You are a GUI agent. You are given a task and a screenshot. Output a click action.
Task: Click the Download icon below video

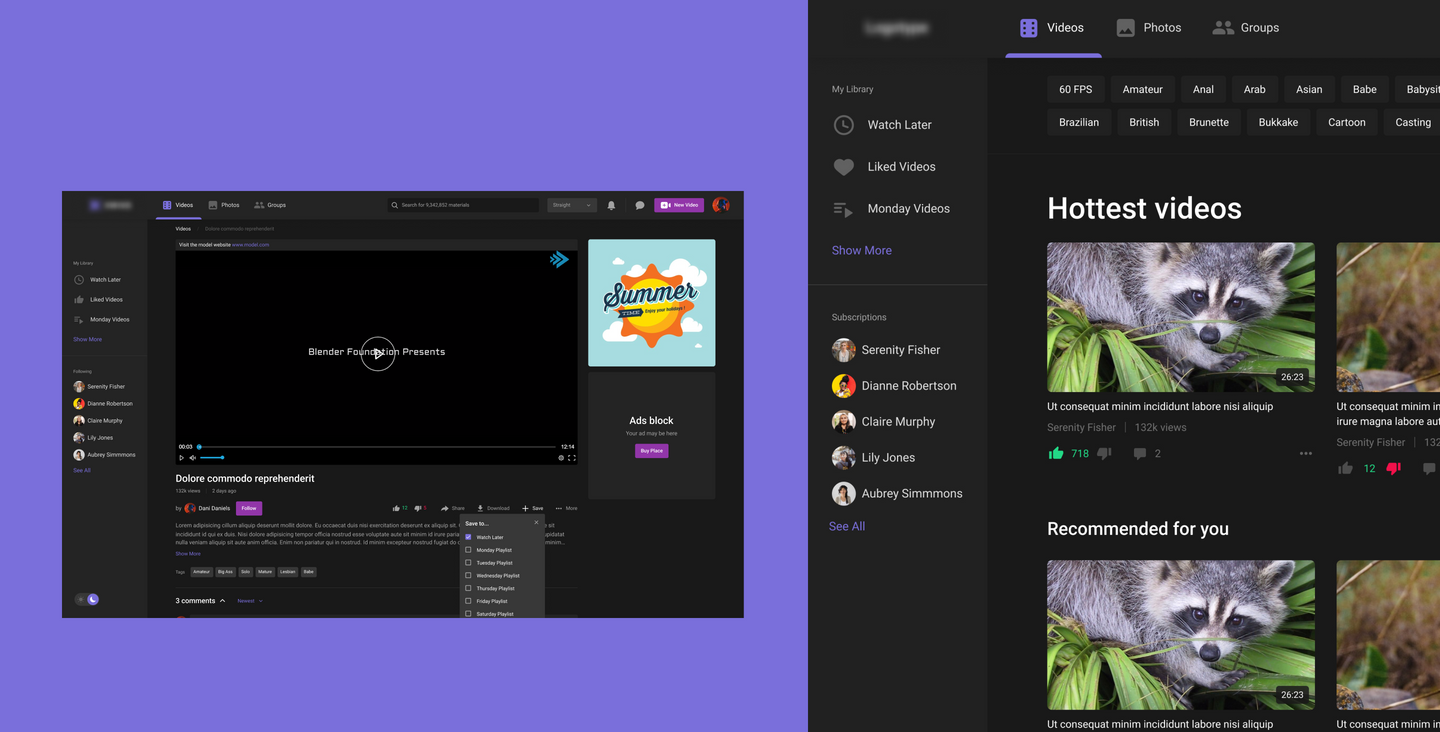click(x=480, y=508)
